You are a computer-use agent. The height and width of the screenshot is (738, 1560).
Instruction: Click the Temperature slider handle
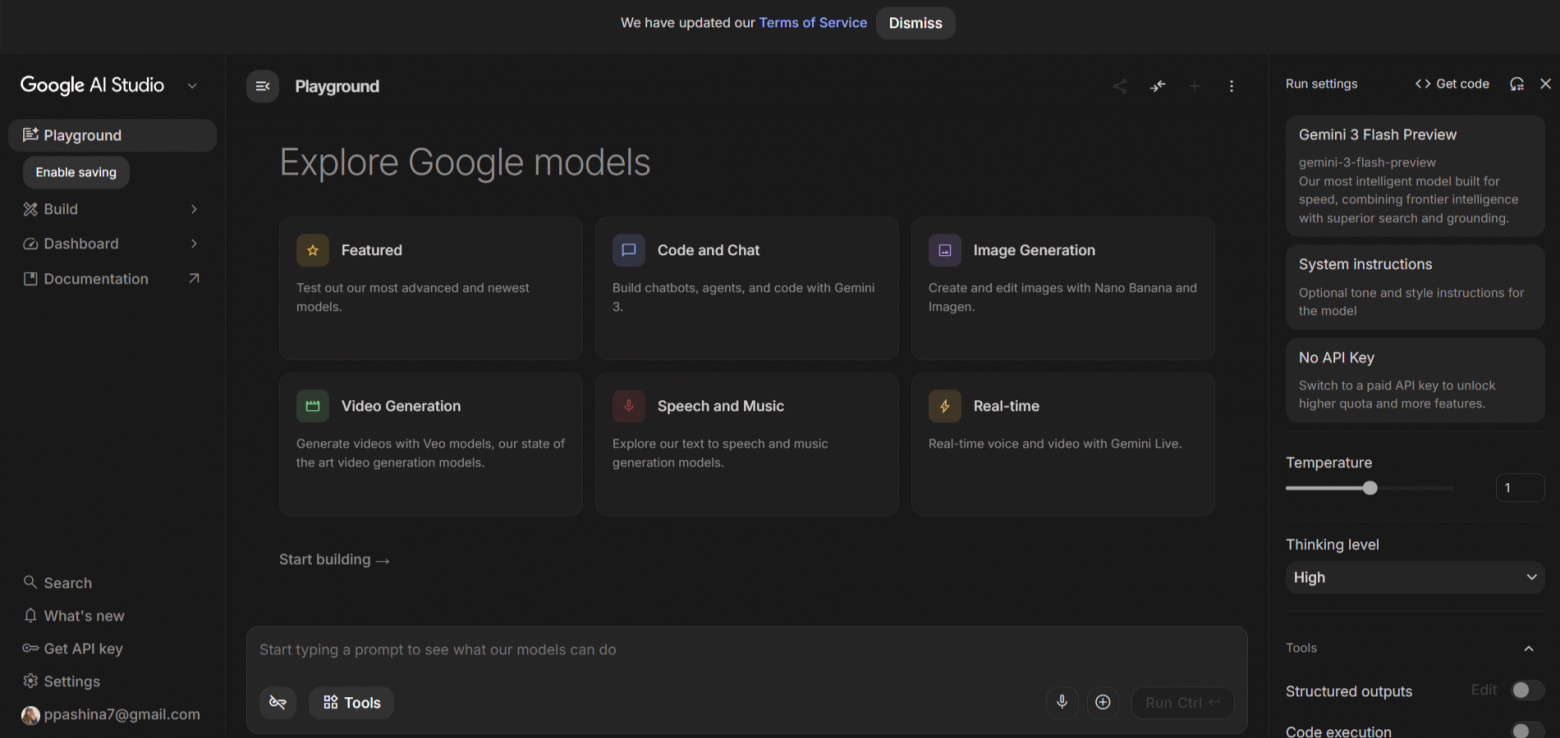1370,488
